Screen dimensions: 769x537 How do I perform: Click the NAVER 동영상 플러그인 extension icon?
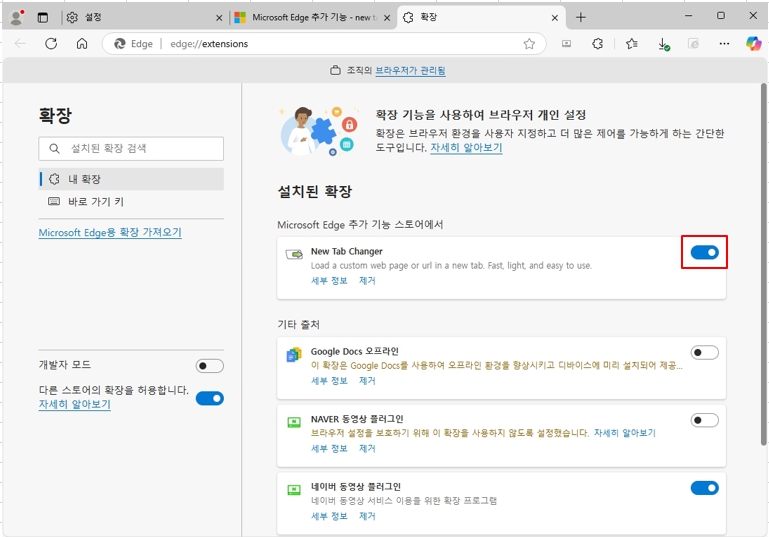pyautogui.click(x=294, y=422)
